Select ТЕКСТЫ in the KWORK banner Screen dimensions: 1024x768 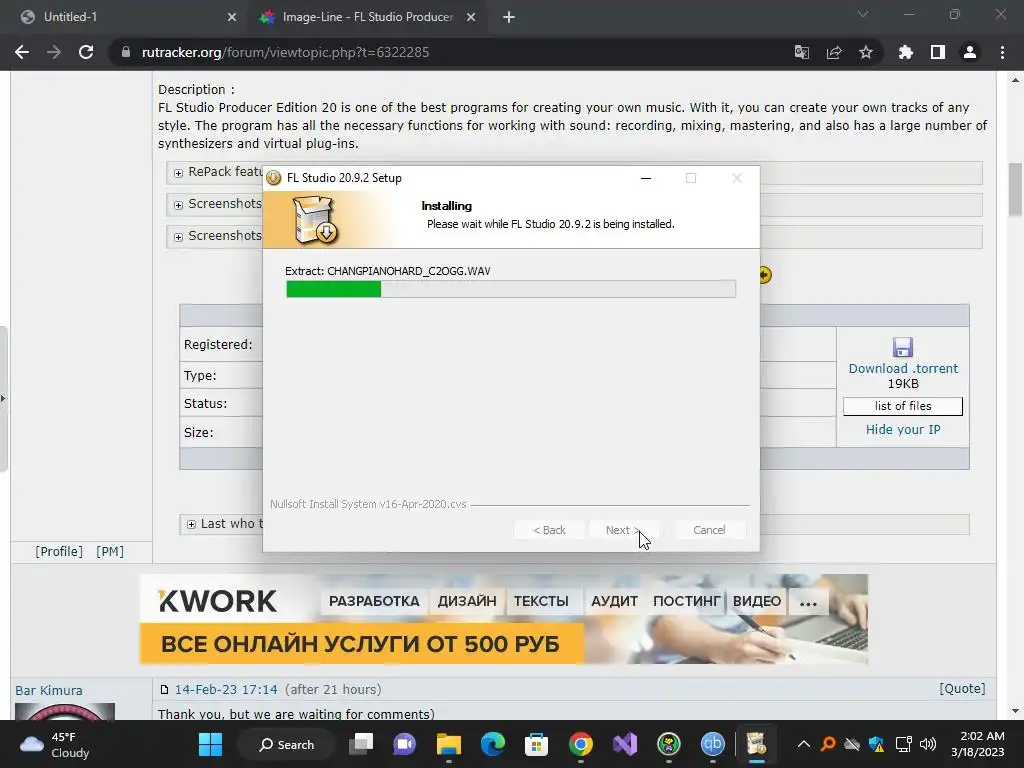(541, 601)
